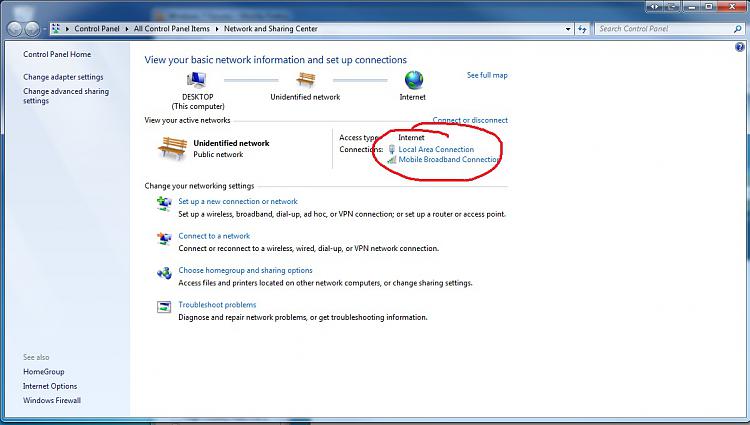Image resolution: width=750 pixels, height=425 pixels.
Task: Click the Back navigation arrow button
Action: click(x=15, y=29)
